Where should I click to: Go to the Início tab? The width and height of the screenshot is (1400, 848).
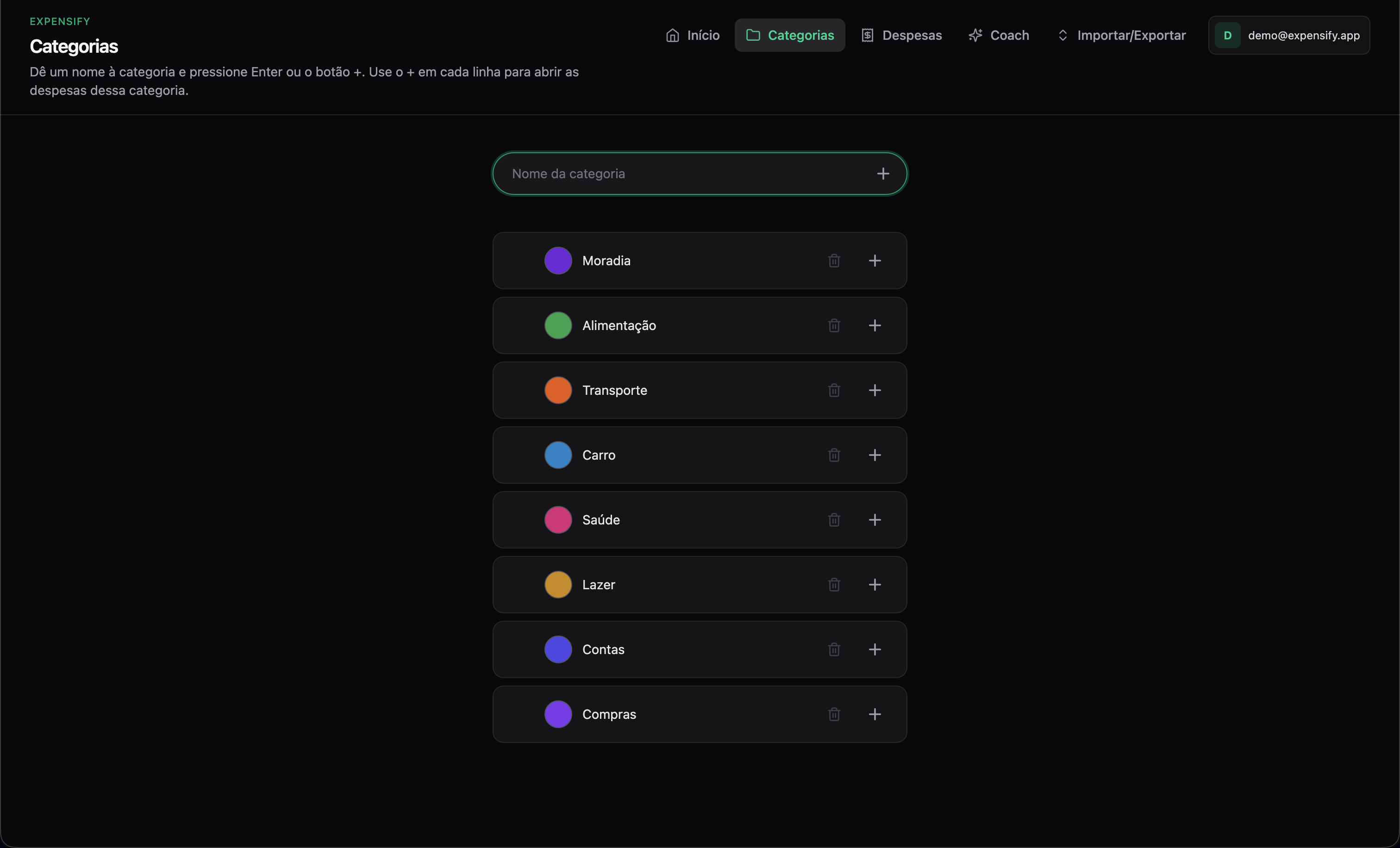(x=692, y=35)
